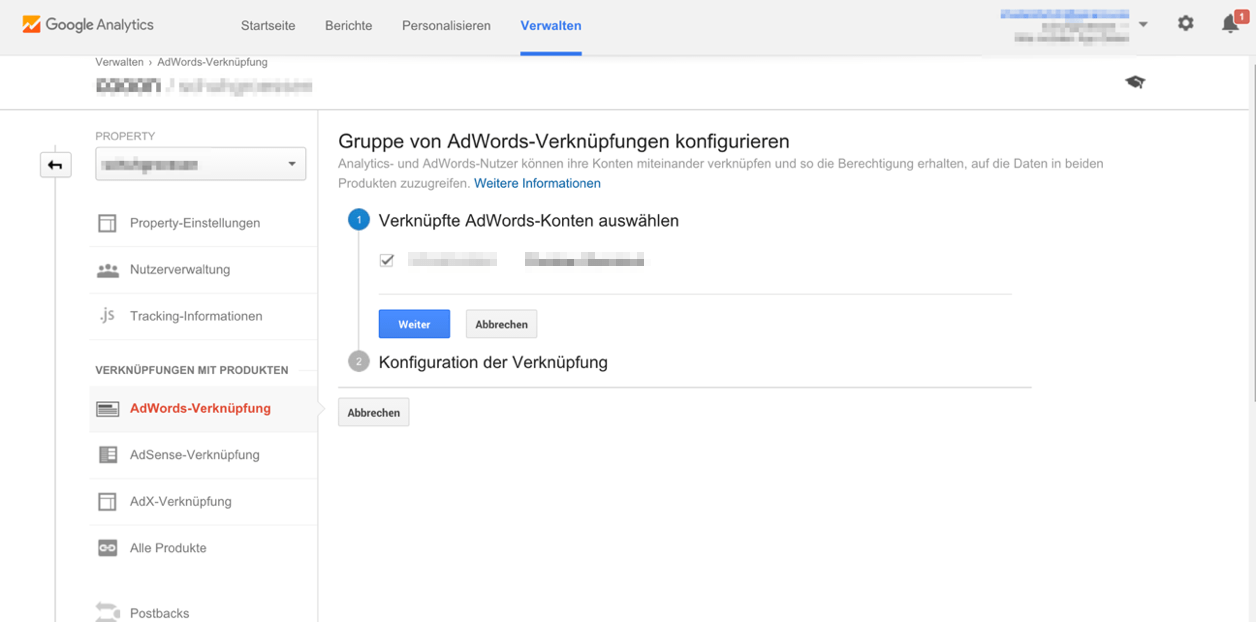Open the Weitere Informationen link
Screen dimensions: 1256x622
(x=537, y=183)
